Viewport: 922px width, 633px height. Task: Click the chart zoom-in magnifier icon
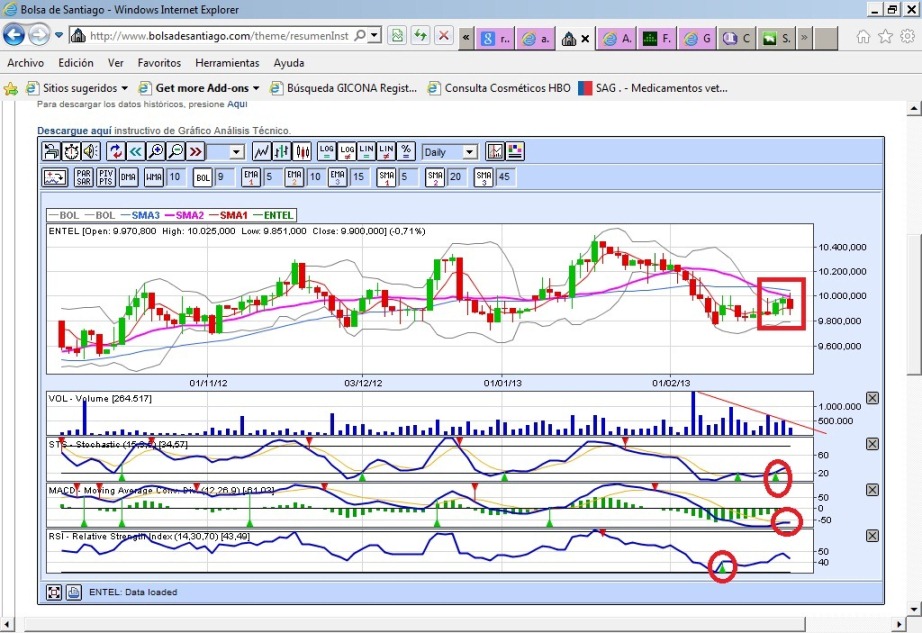click(x=156, y=152)
